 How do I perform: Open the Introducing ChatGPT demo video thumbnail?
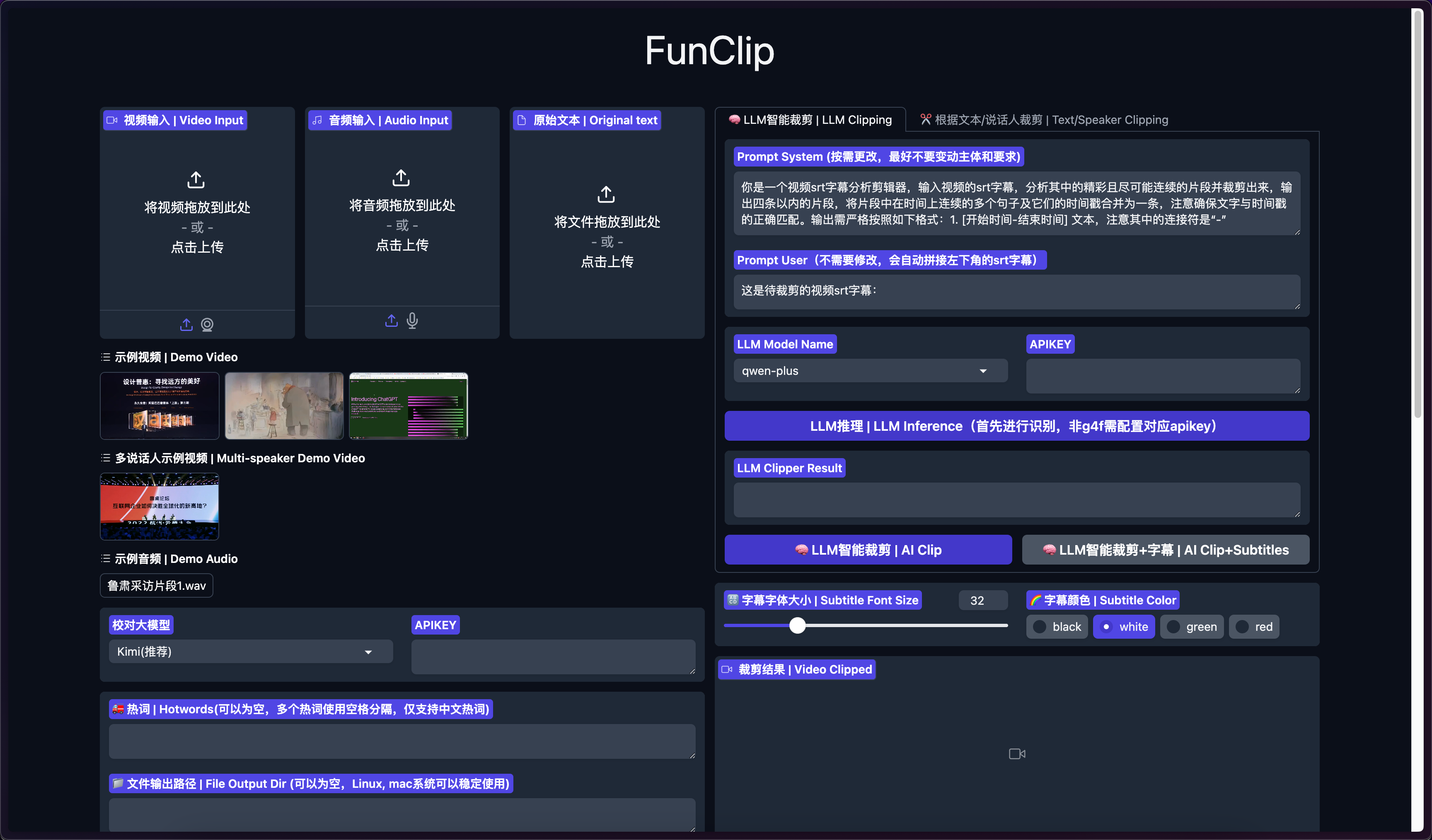409,406
